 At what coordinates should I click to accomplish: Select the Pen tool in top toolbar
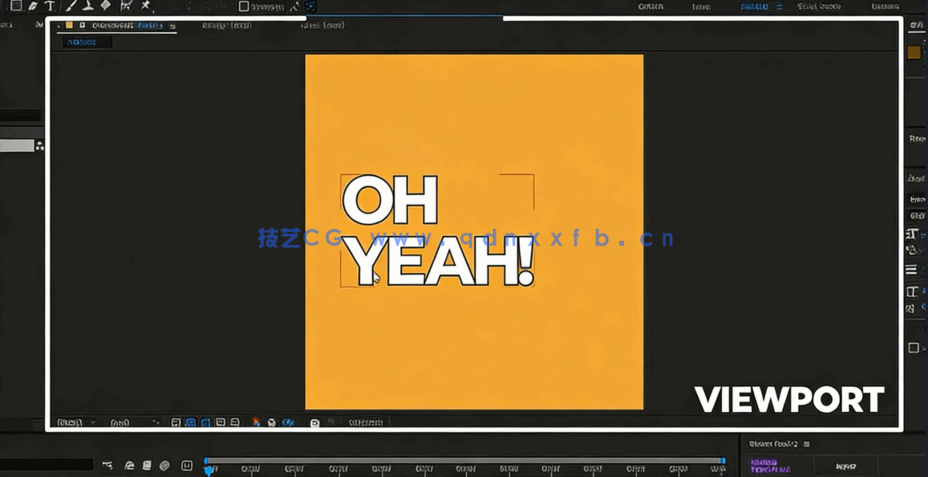coord(32,6)
